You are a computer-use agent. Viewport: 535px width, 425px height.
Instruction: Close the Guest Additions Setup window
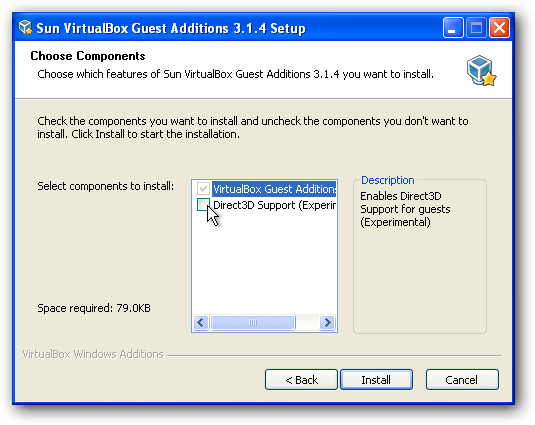[x=500, y=27]
